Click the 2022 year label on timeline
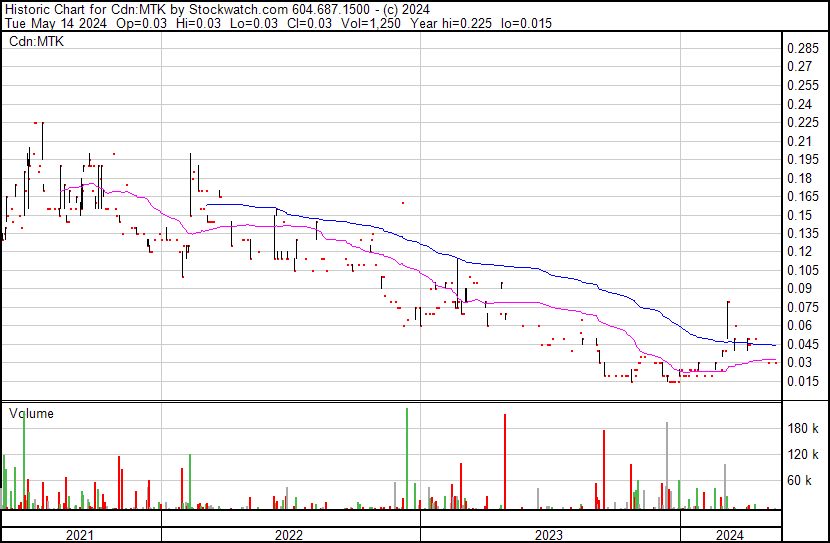830x543 pixels. tap(288, 535)
